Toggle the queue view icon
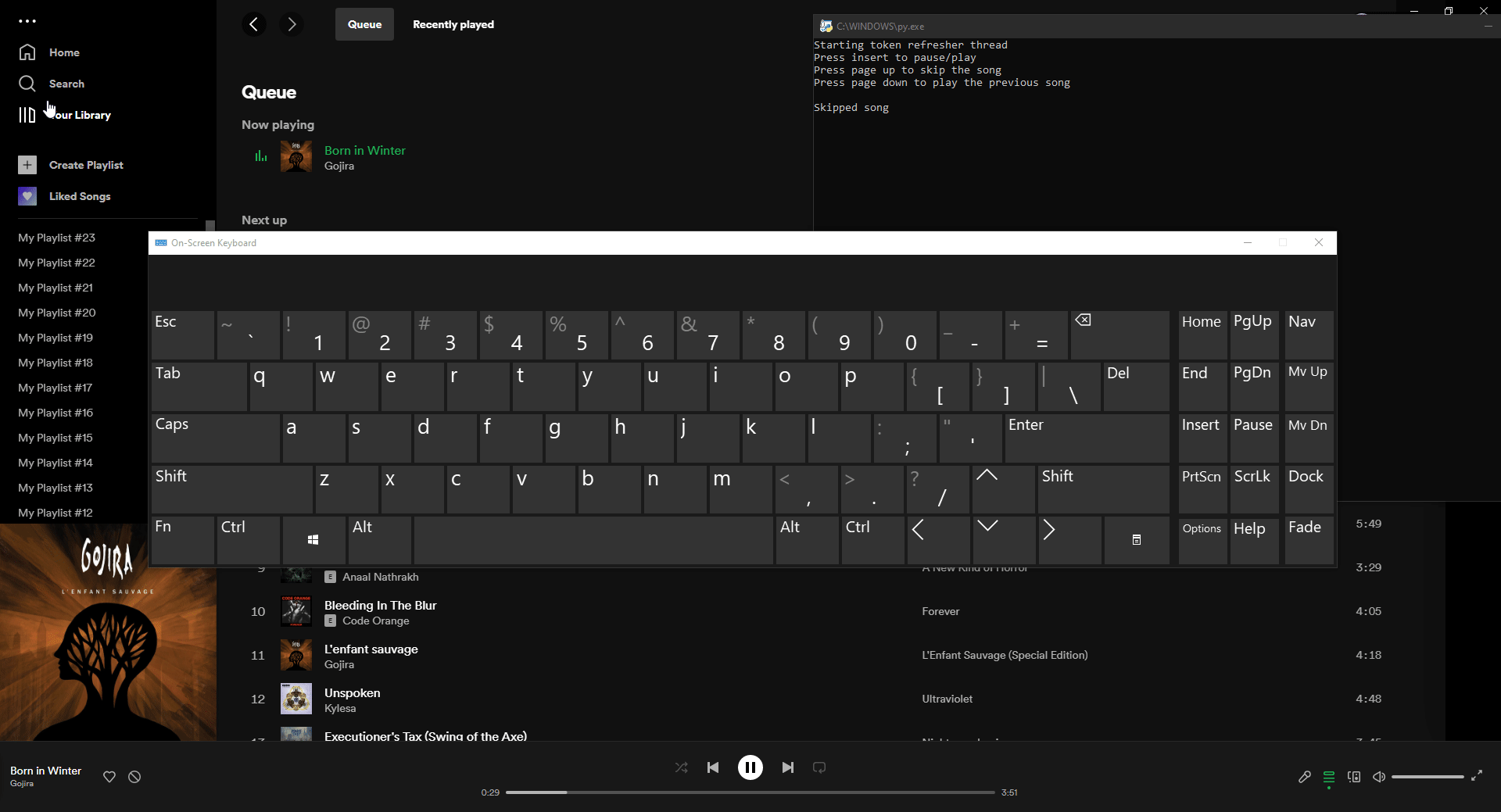1501x812 pixels. click(x=1329, y=777)
